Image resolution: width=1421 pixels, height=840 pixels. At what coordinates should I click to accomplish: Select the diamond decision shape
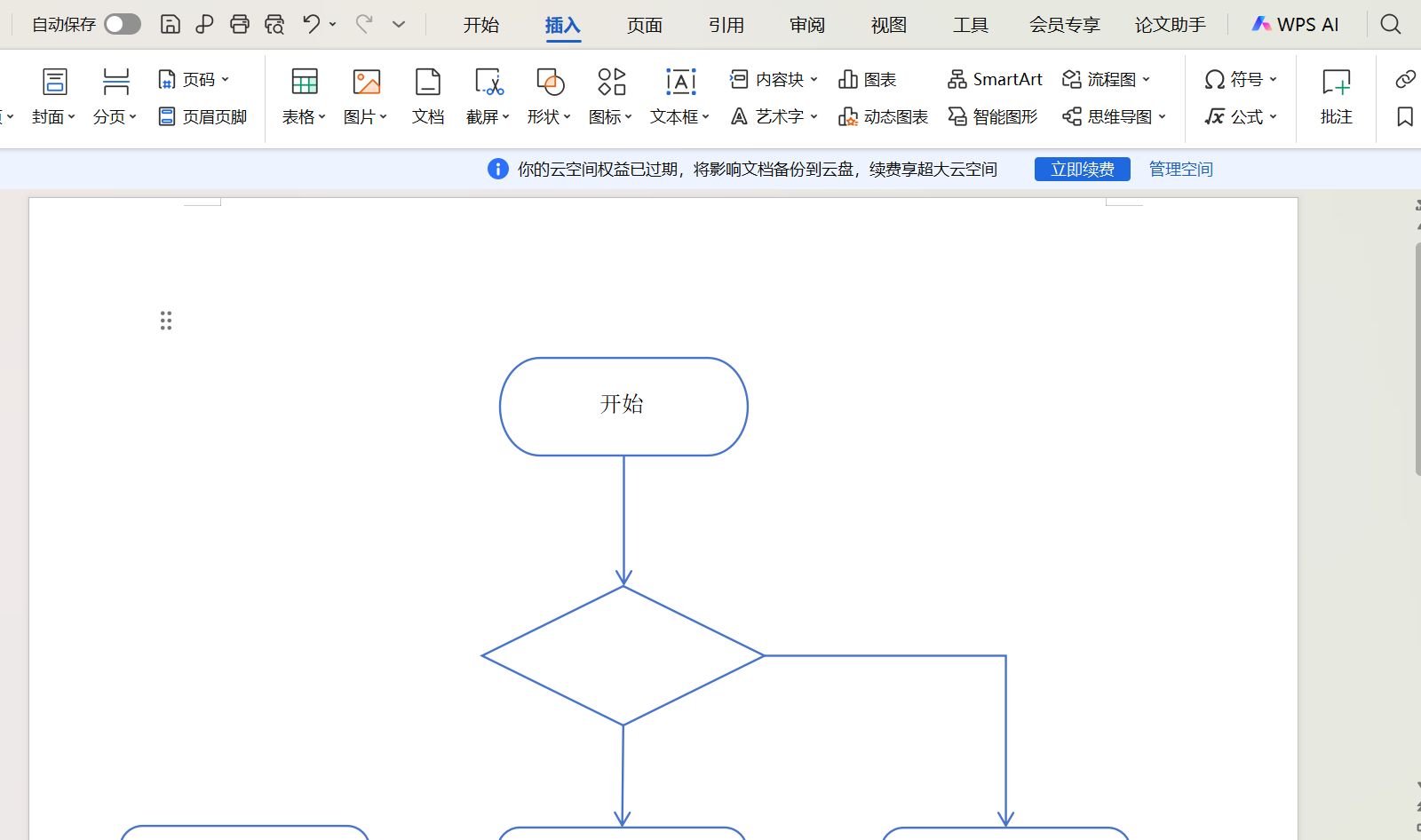(623, 656)
